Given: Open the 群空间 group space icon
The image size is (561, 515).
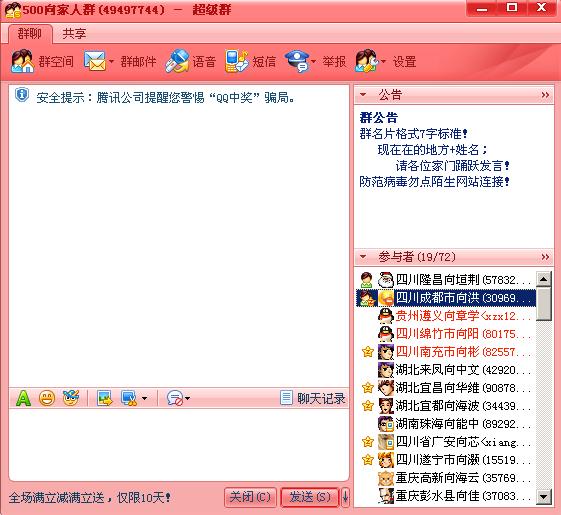Looking at the screenshot, I should [23, 61].
